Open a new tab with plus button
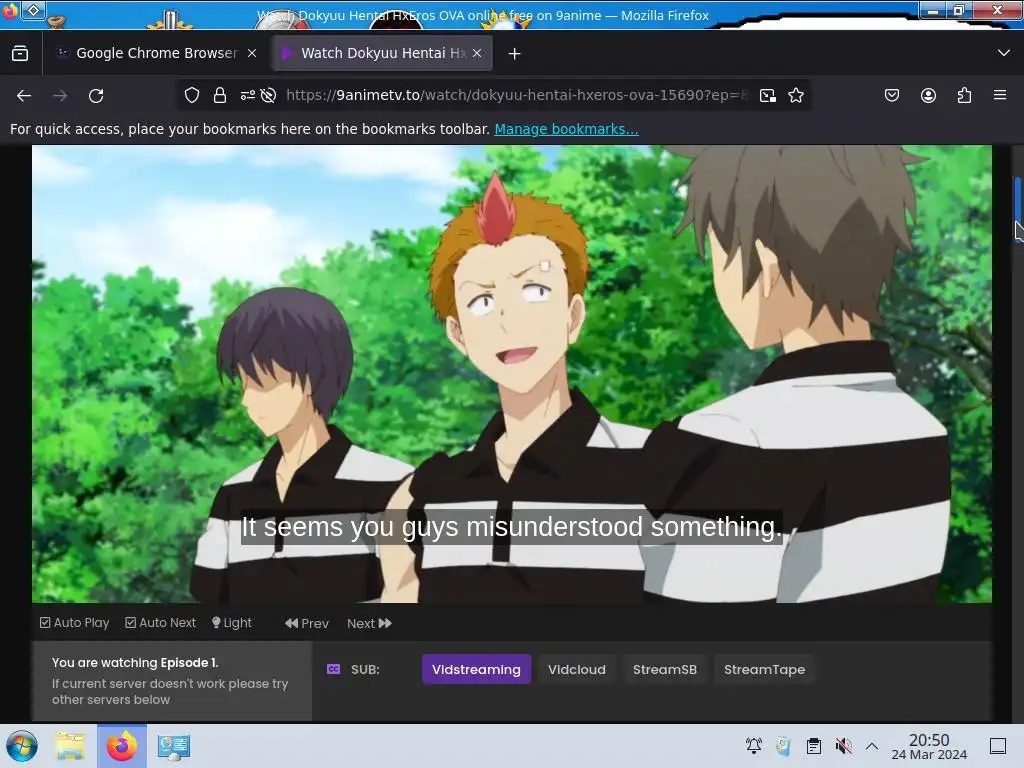The width and height of the screenshot is (1024, 768). pos(515,54)
